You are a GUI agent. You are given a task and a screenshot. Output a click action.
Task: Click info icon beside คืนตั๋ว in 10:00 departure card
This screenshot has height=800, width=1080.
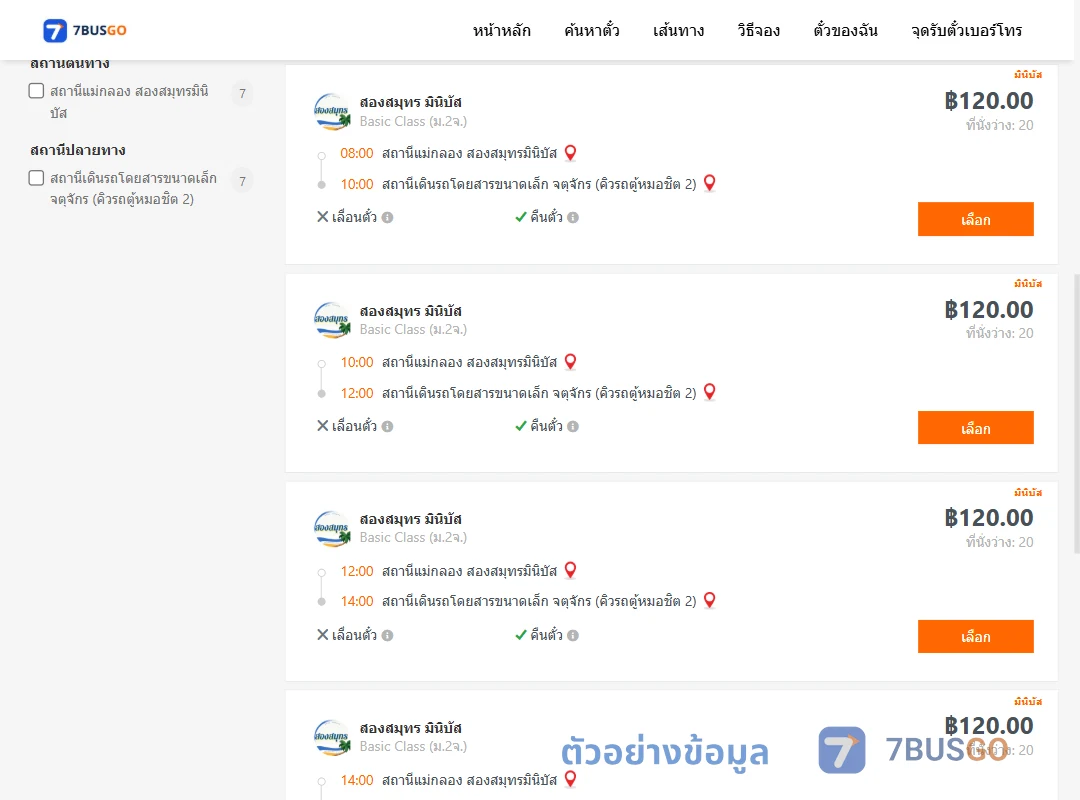coord(573,427)
